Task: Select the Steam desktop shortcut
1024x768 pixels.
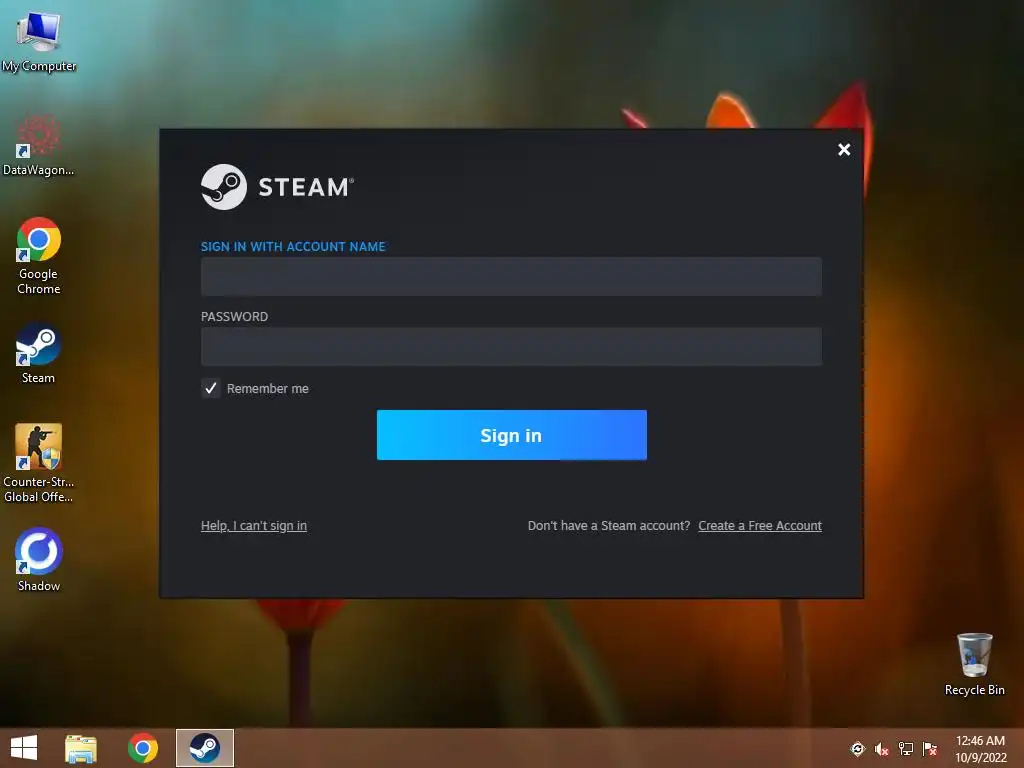Action: click(39, 353)
